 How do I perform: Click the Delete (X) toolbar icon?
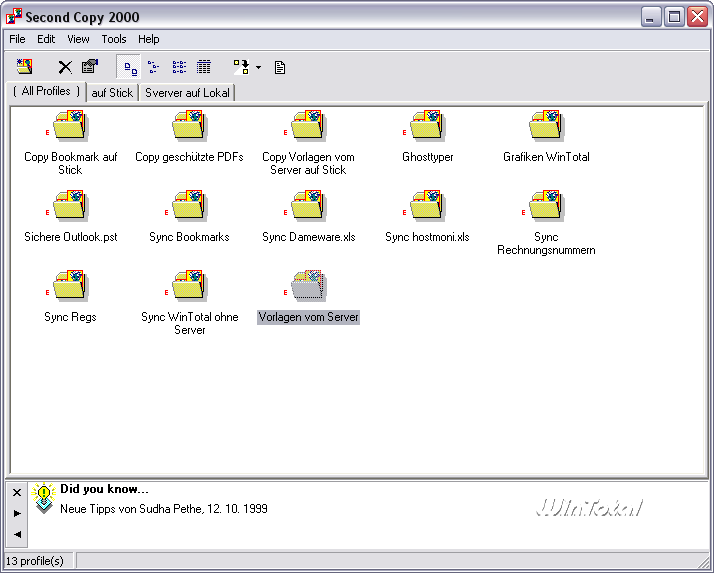65,67
